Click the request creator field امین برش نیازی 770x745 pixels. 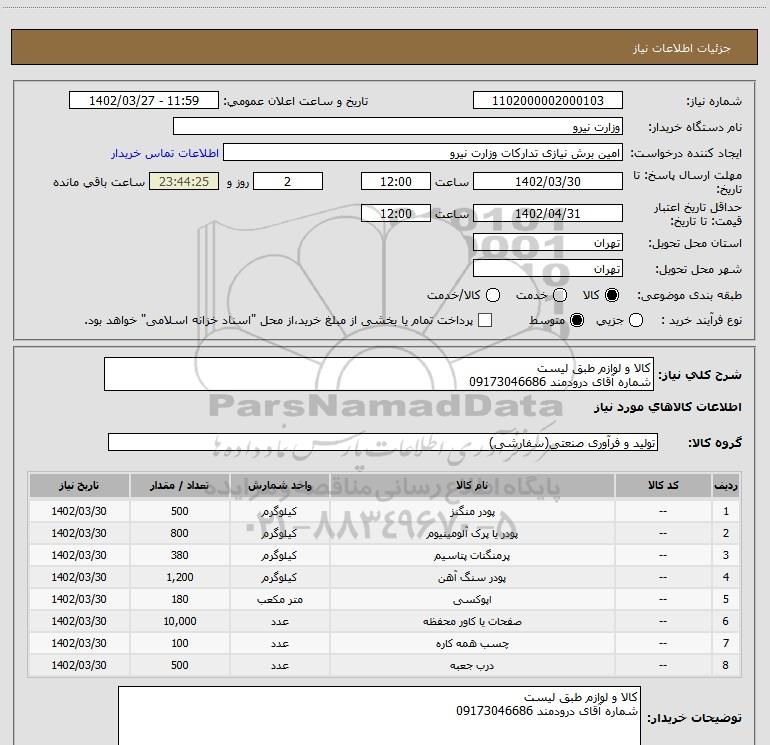click(423, 153)
